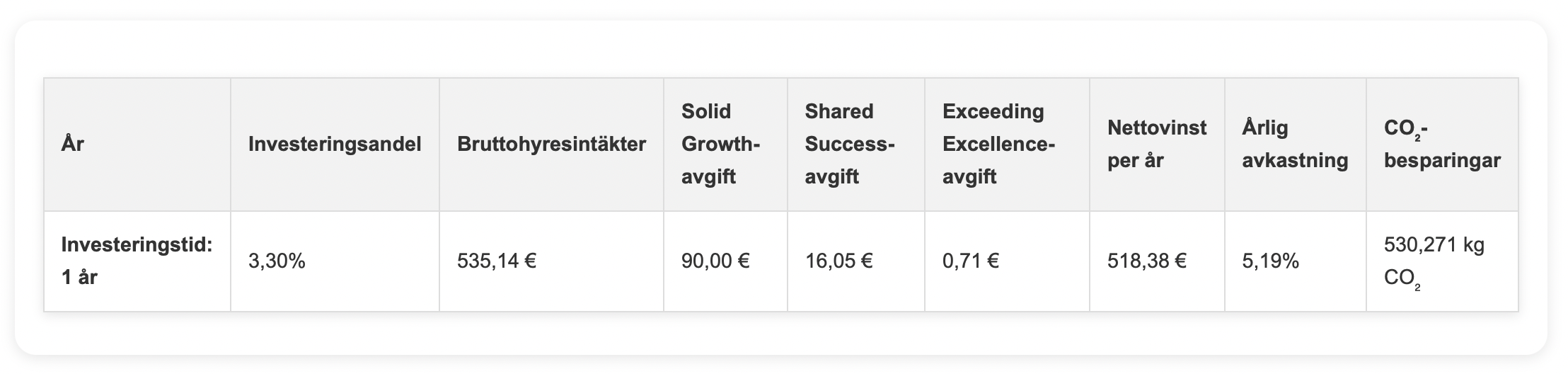Select the Exceeding Excellence-avgift header
This screenshot has width=1568, height=374.
998,144
